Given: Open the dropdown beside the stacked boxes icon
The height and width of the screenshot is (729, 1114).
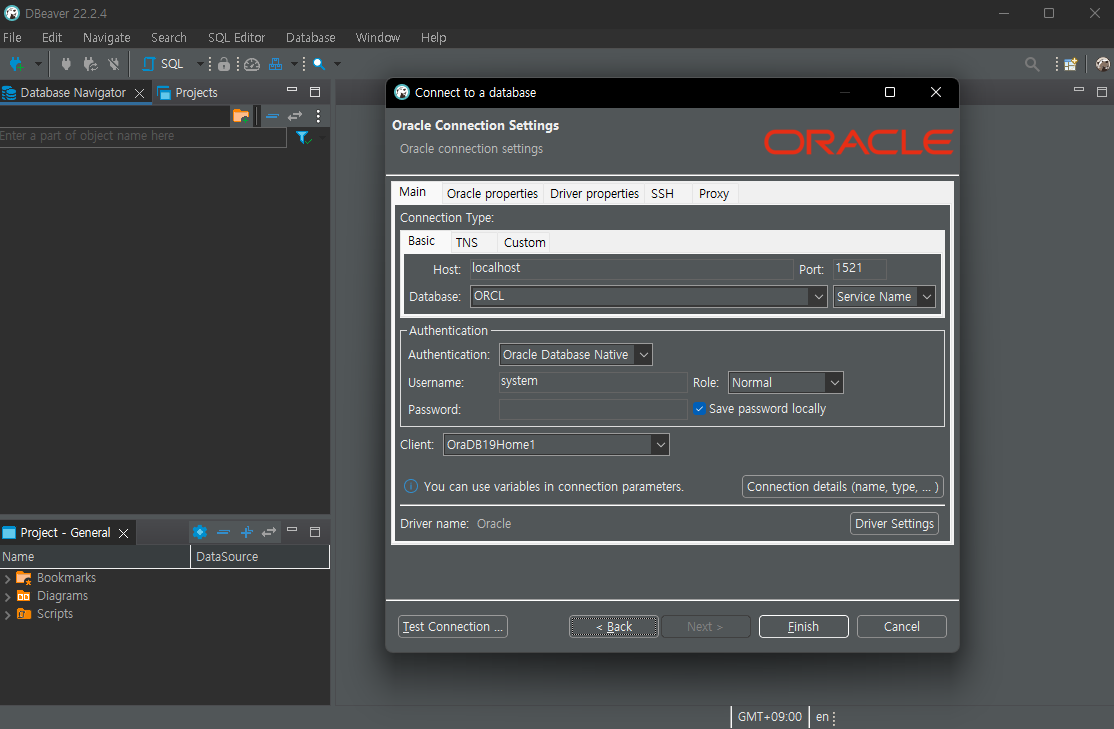Looking at the screenshot, I should coord(294,64).
